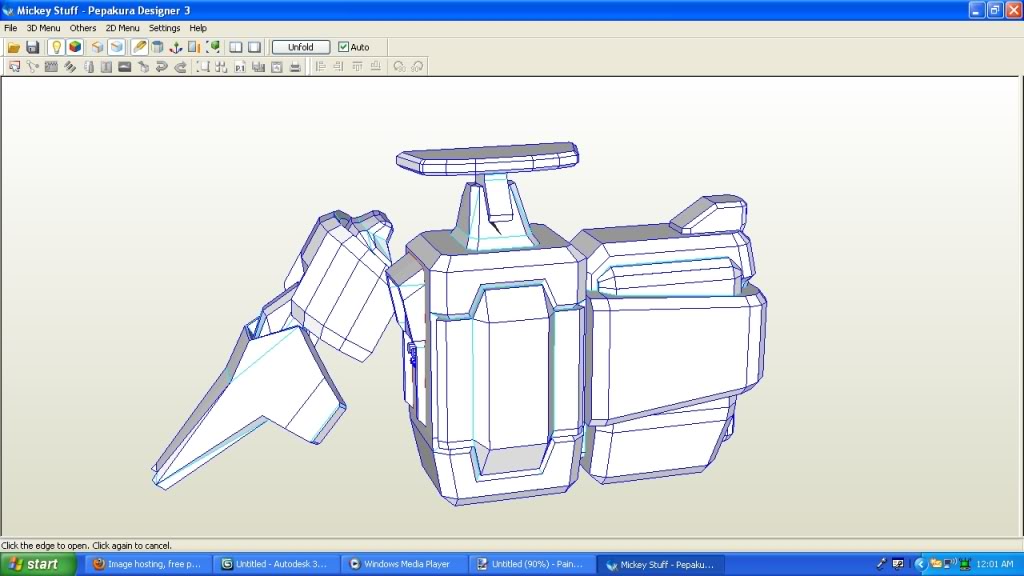Expand the Settings menu
Viewport: 1024px width, 576px height.
tap(165, 28)
